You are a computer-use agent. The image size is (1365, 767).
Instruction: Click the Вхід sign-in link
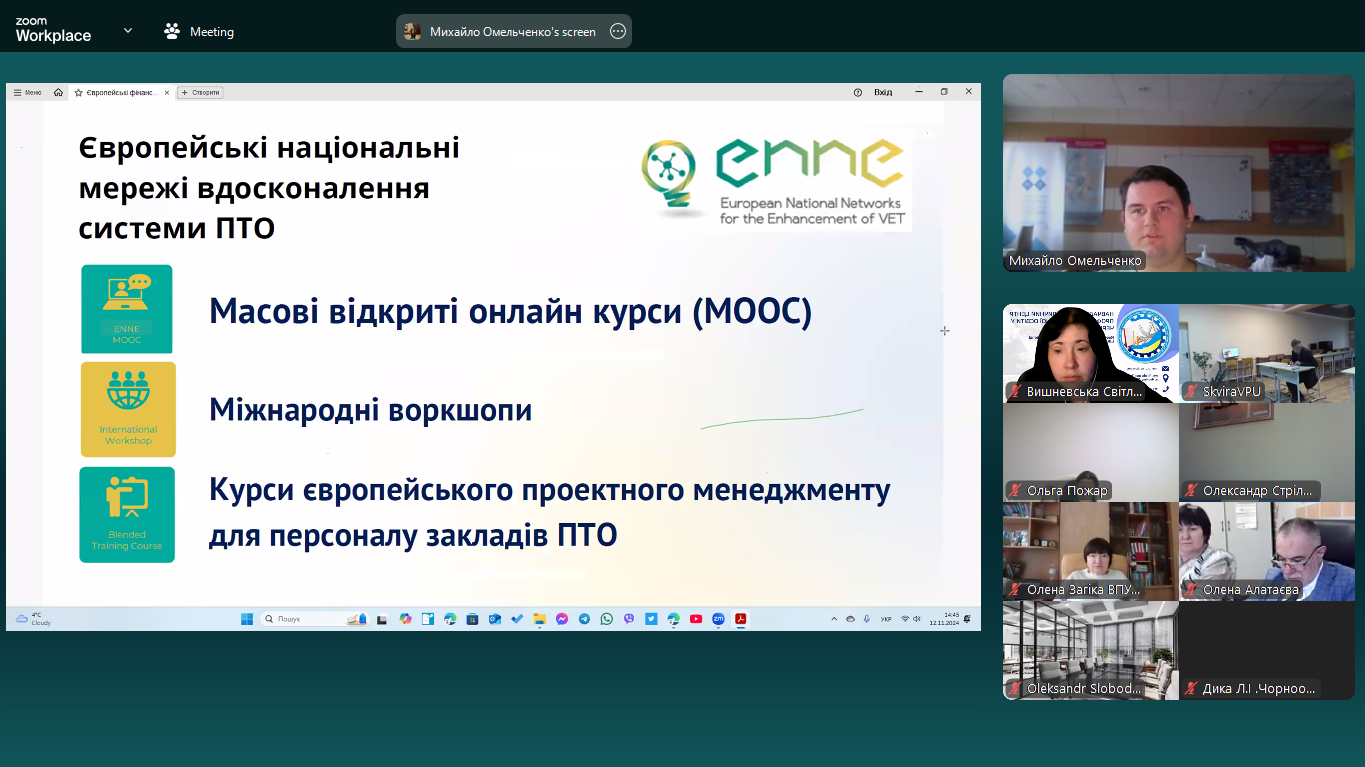(x=883, y=92)
